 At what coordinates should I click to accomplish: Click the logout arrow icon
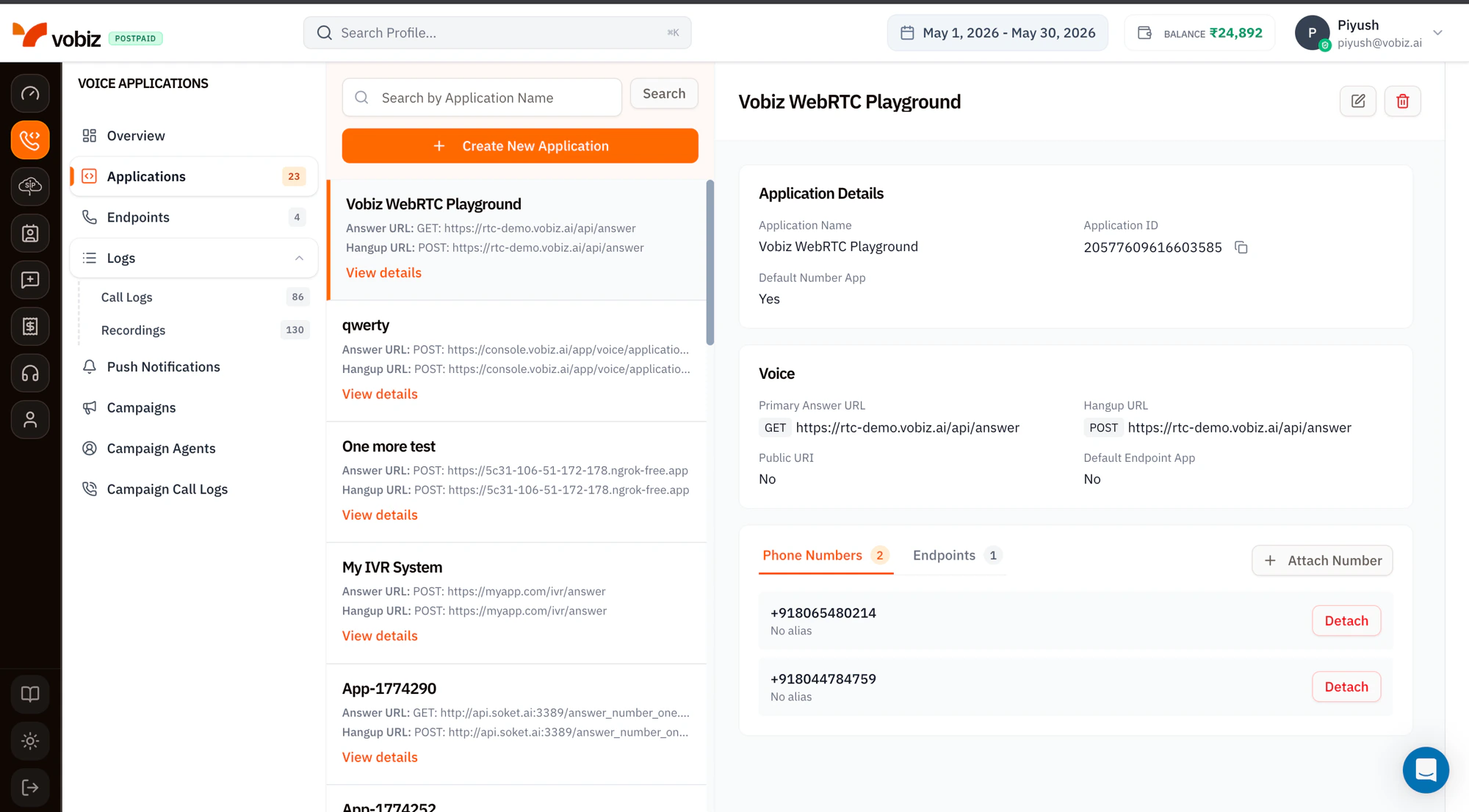pos(30,787)
